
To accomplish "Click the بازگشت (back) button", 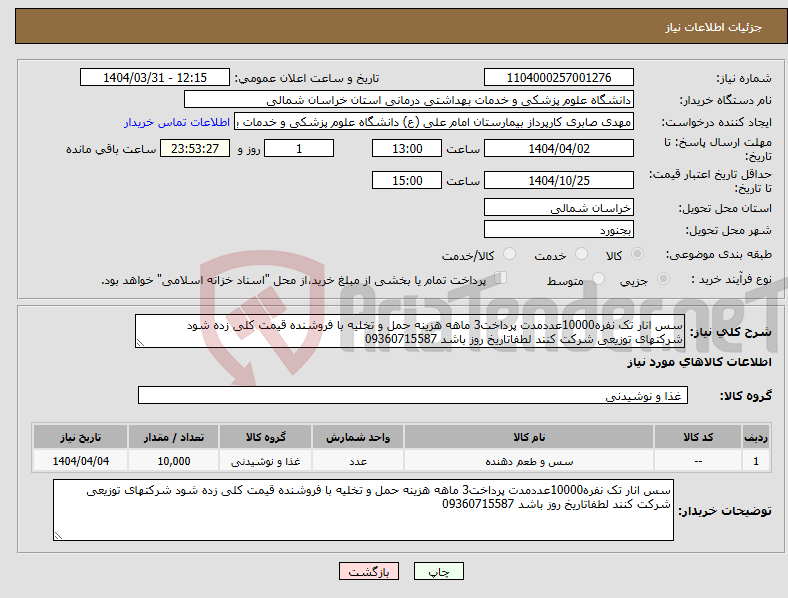I will [x=368, y=571].
